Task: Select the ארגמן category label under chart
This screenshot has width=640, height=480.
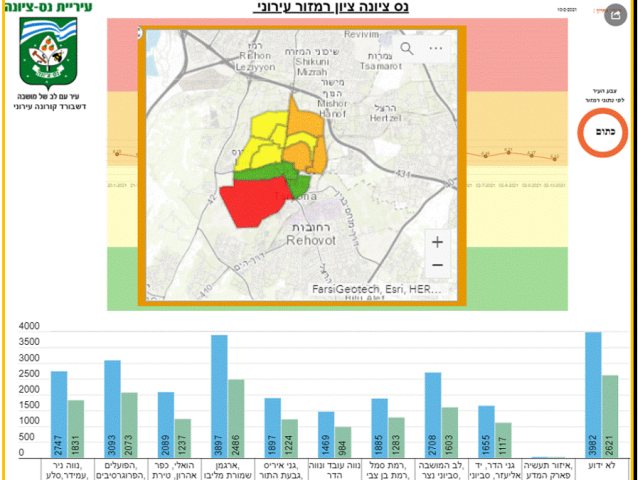Action: coord(228,470)
